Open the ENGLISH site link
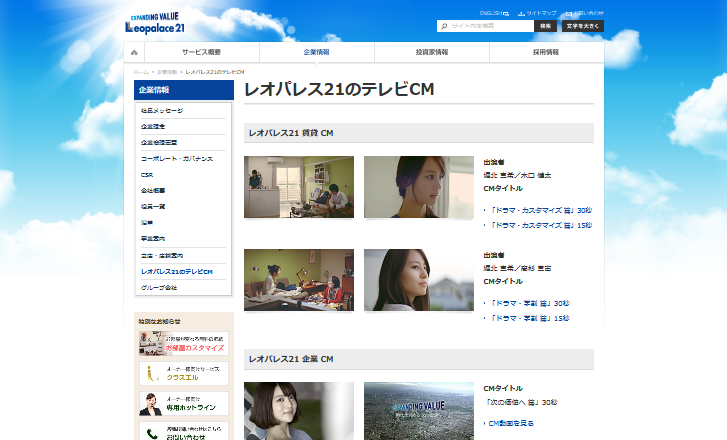The height and width of the screenshot is (440, 727). 494,13
